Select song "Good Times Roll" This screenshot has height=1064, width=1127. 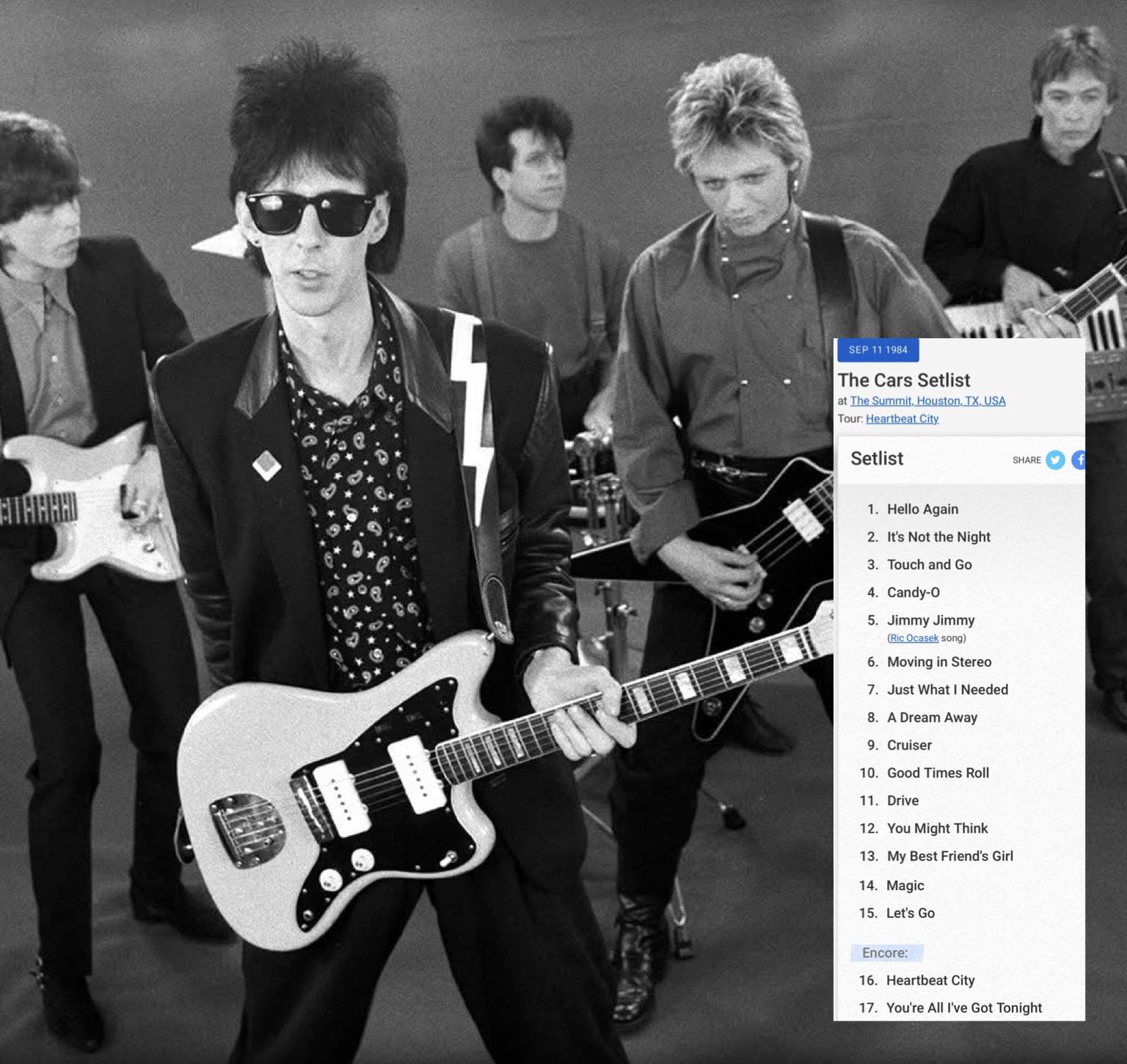pyautogui.click(x=938, y=773)
